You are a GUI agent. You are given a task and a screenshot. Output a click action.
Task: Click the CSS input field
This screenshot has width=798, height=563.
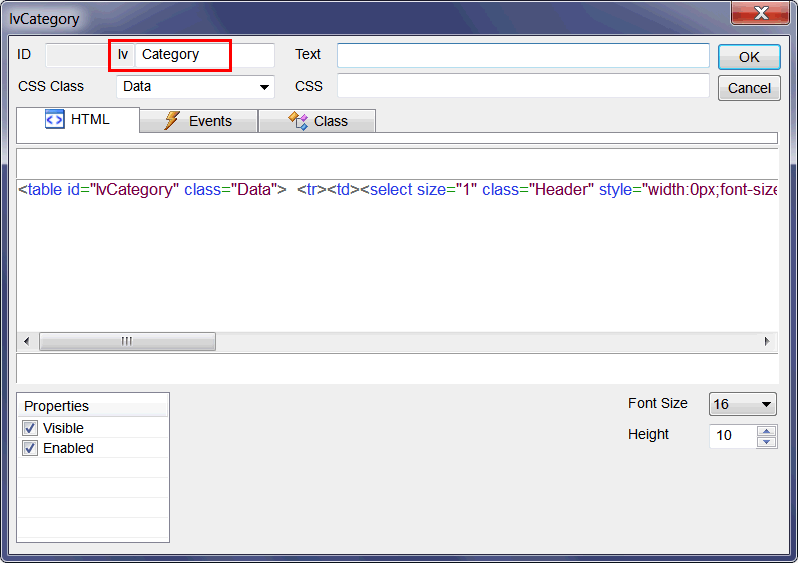point(523,86)
